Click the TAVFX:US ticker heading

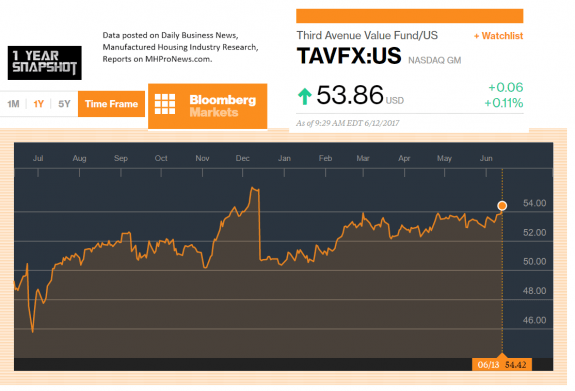pos(349,56)
